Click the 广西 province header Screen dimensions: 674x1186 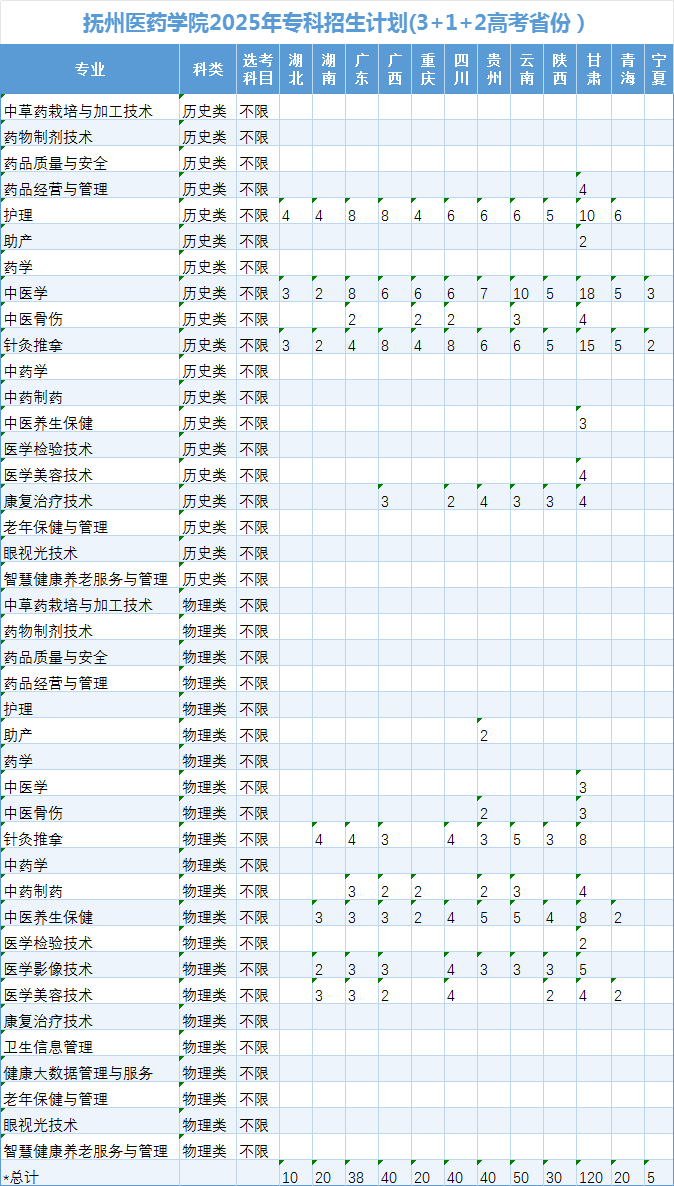point(395,70)
